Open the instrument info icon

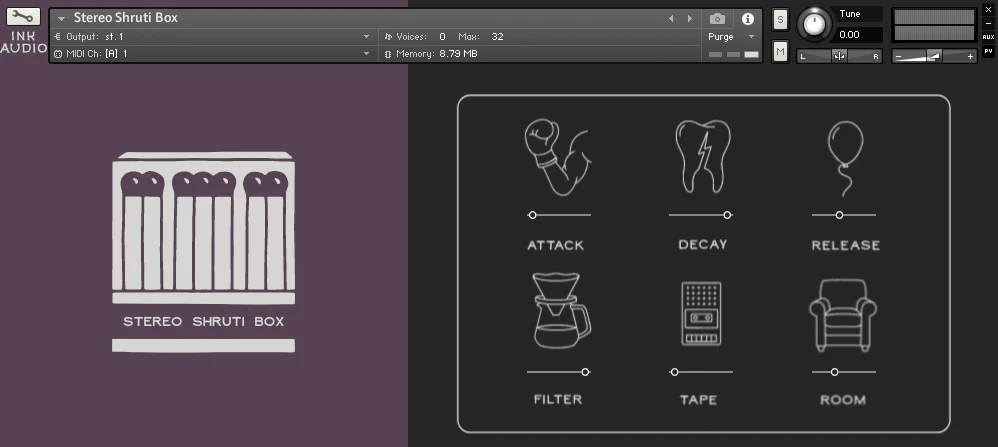click(x=748, y=18)
